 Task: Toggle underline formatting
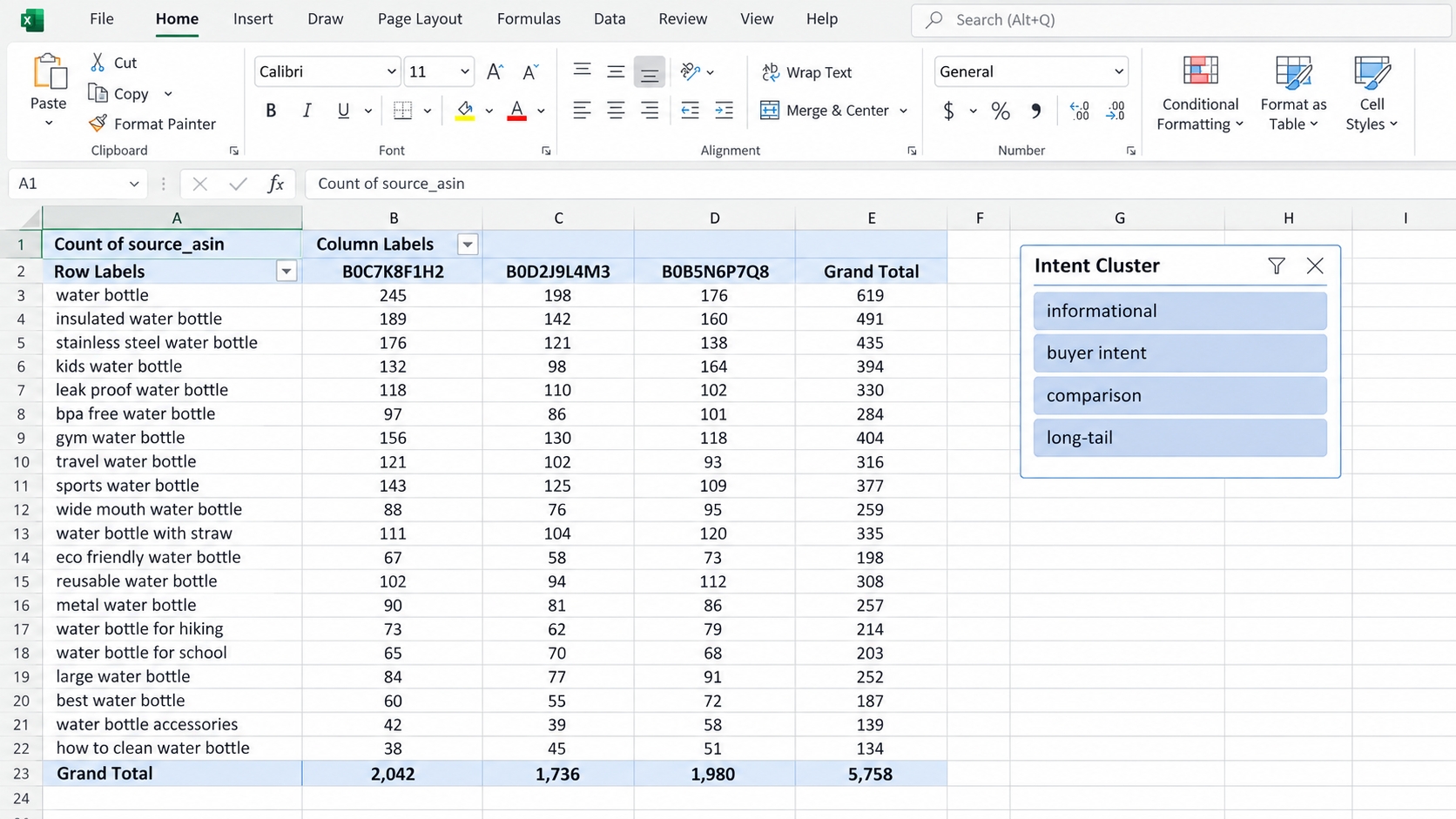click(x=343, y=111)
